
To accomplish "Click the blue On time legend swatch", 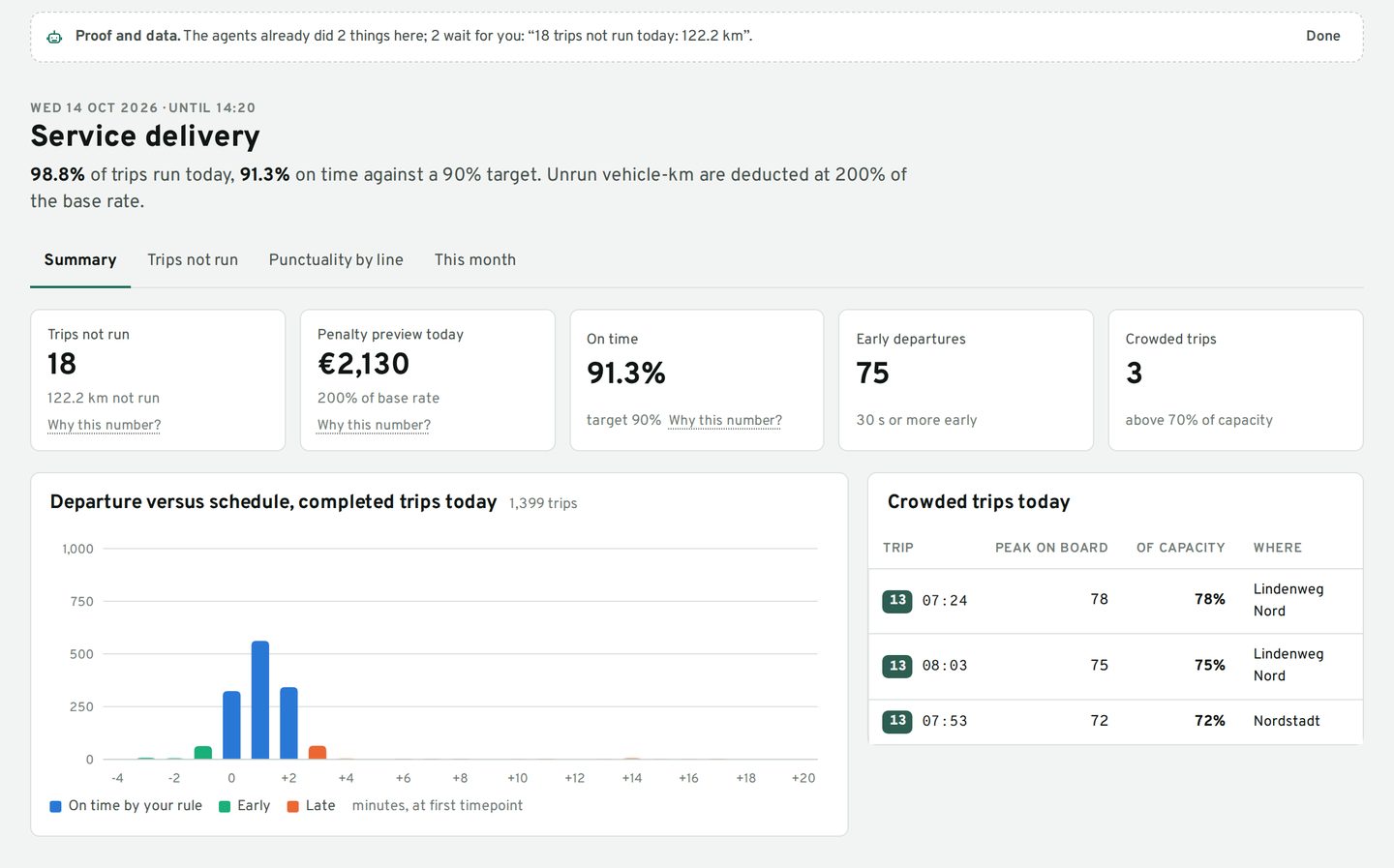I will pos(55,806).
